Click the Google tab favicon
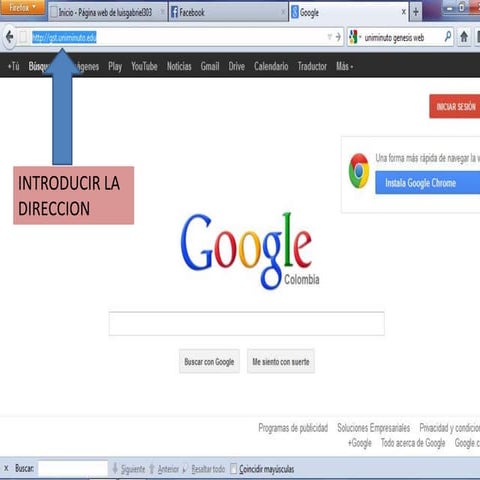Viewport: 480px width, 480px height. 295,12
